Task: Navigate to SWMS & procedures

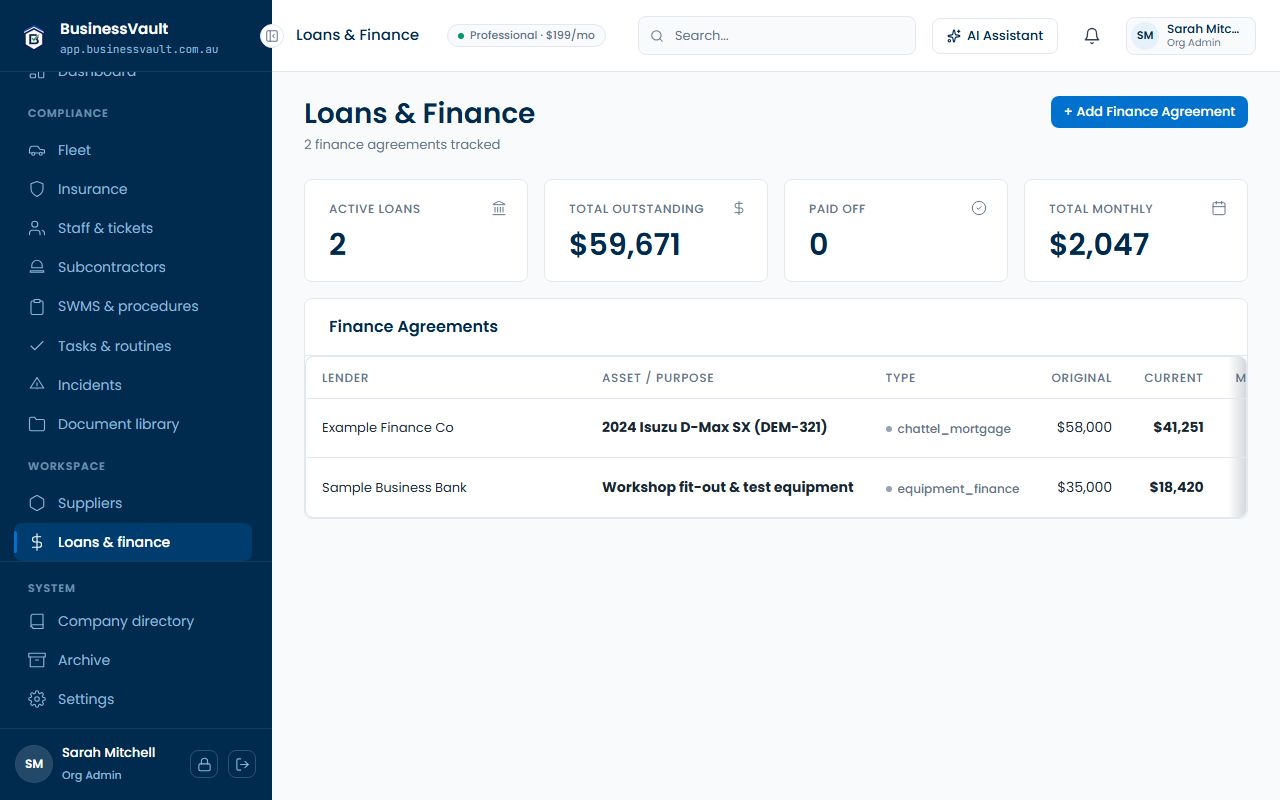Action: [x=132, y=306]
